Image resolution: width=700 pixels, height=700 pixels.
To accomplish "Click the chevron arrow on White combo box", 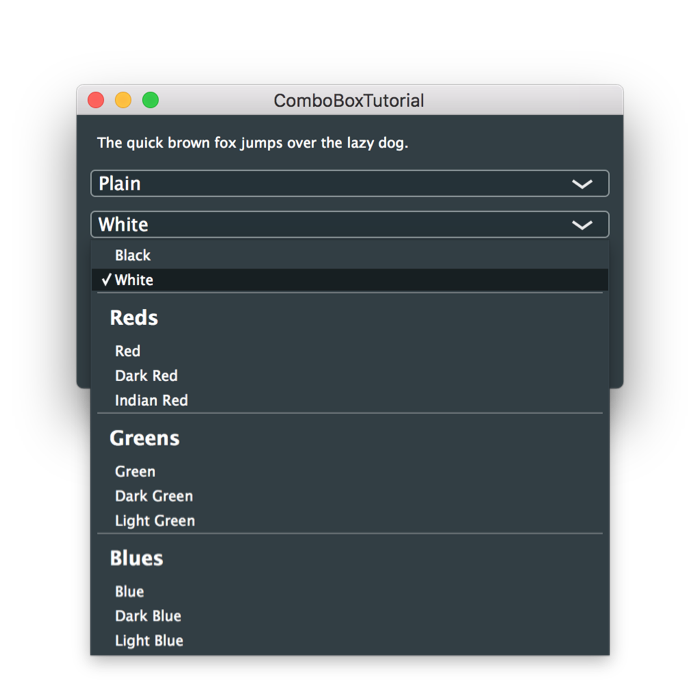I will [582, 225].
